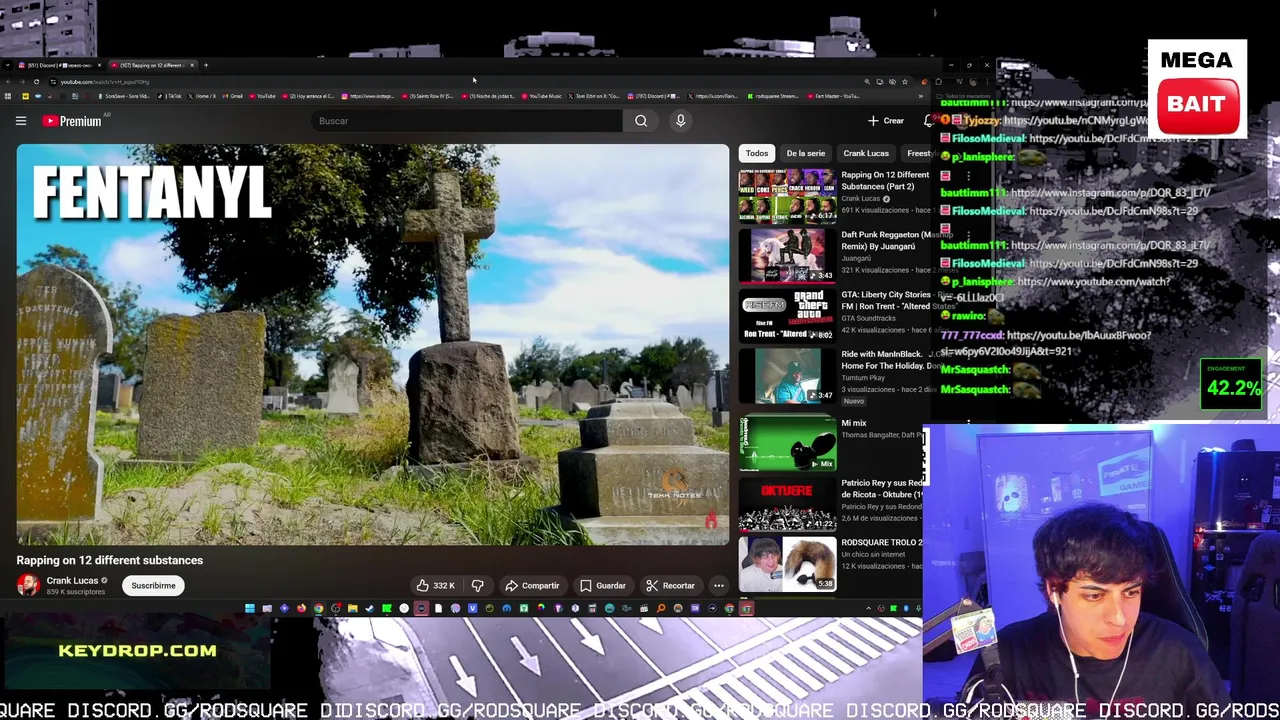The image size is (1280, 720).
Task: Open the YouTube Music bookmark
Action: (x=542, y=96)
